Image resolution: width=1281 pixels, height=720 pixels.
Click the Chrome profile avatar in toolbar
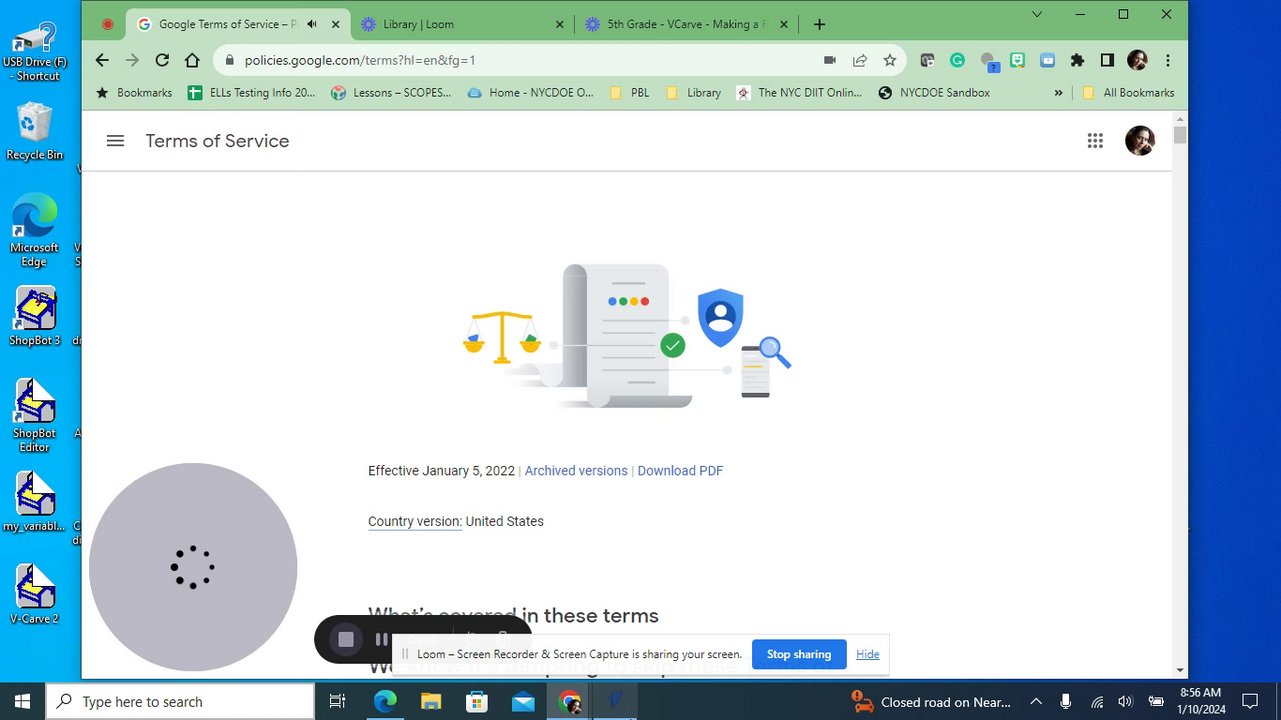click(1137, 60)
